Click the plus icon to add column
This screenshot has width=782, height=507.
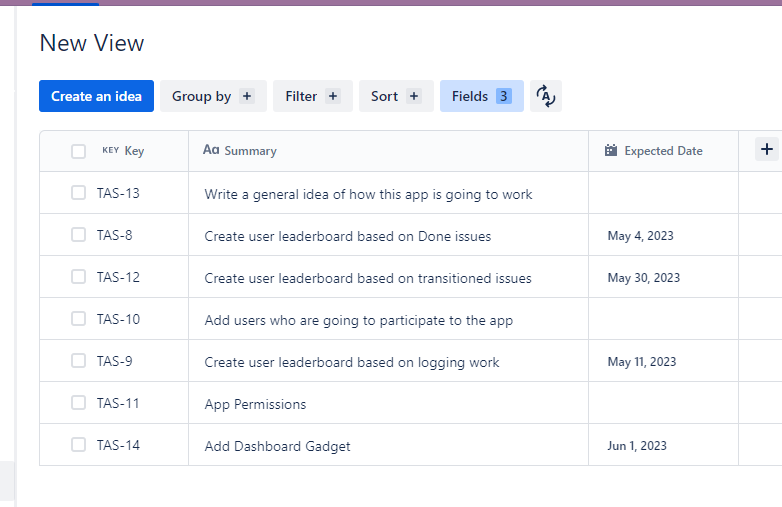[767, 149]
